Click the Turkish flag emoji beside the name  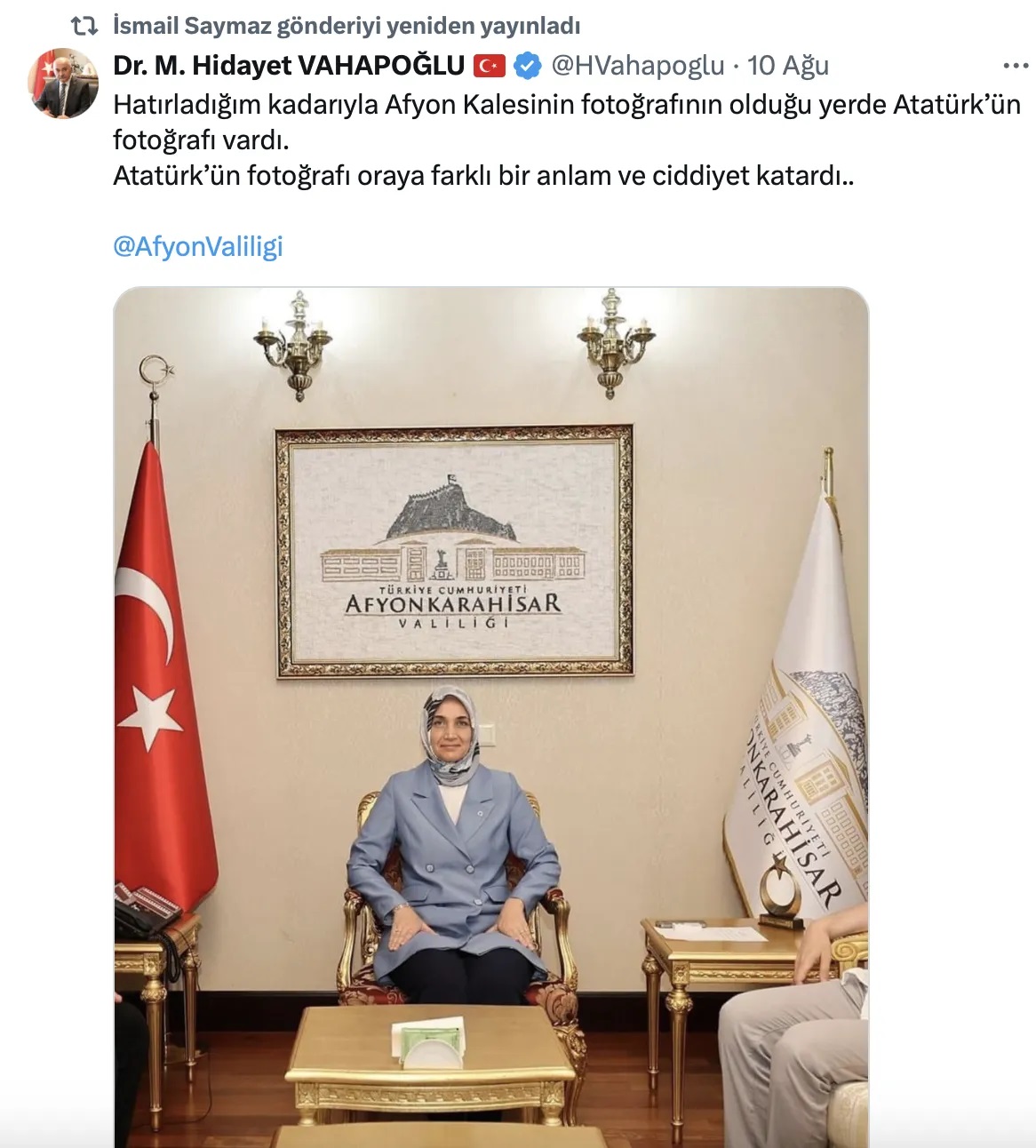490,66
